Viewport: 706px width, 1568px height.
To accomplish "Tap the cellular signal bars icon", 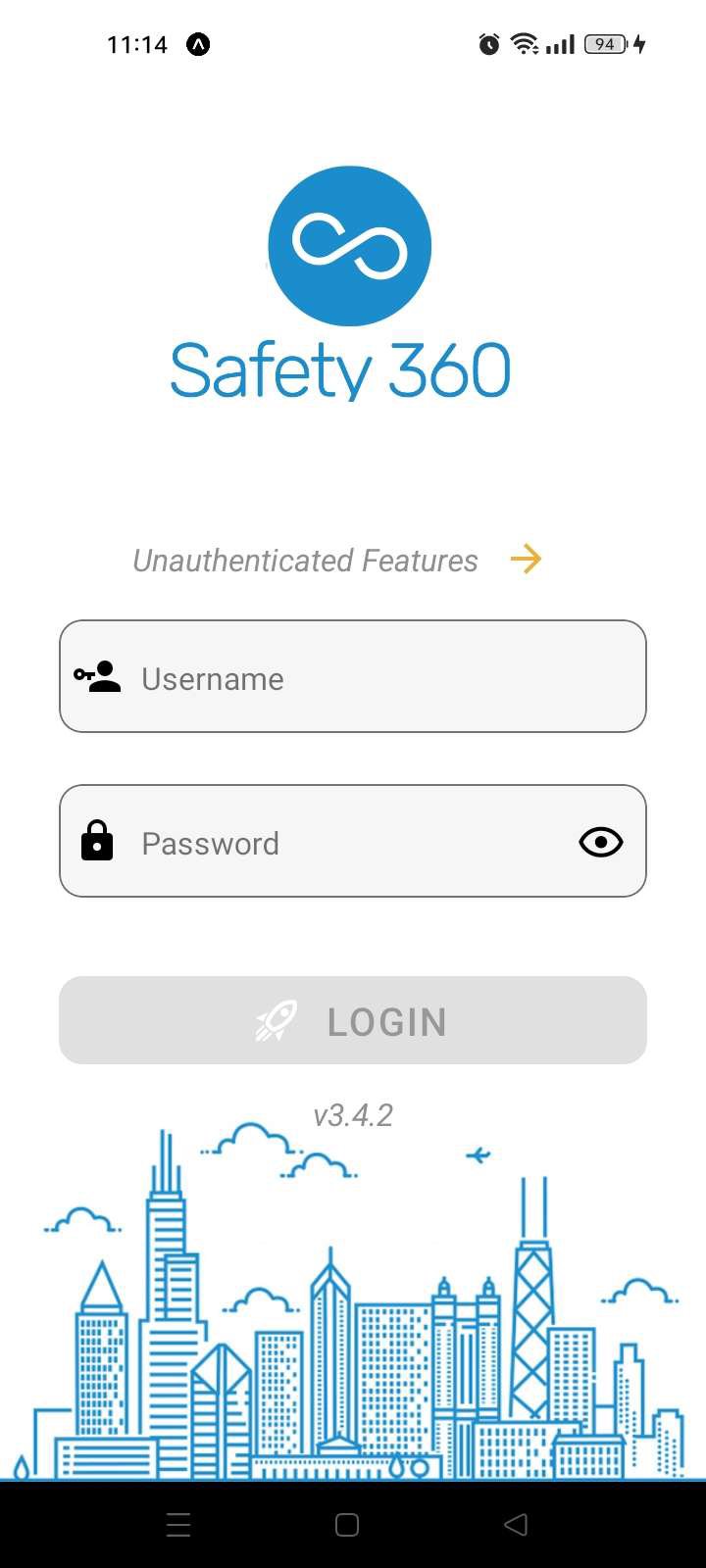I will click(x=561, y=43).
